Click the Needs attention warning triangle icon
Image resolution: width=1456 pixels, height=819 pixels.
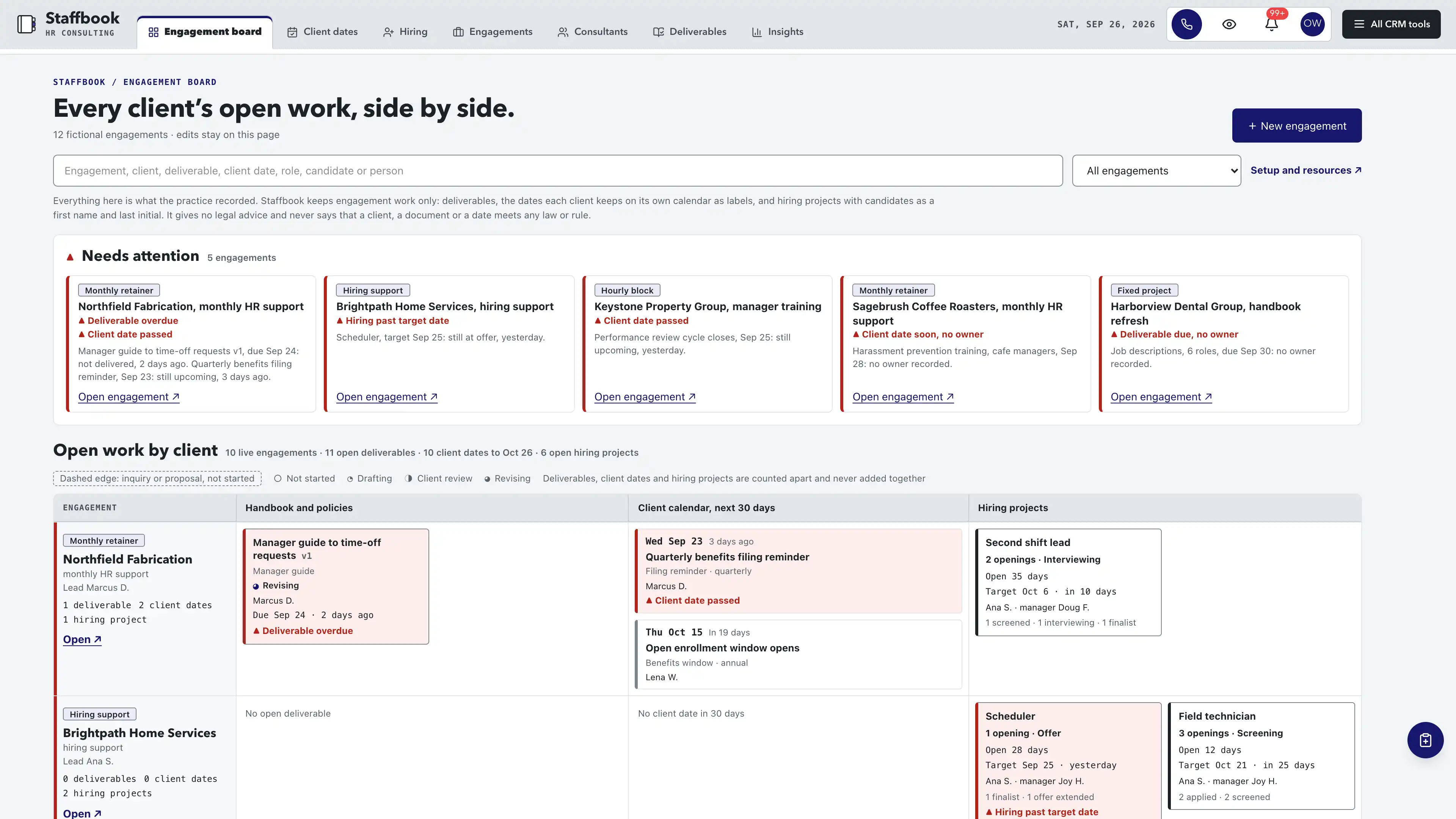(x=70, y=257)
